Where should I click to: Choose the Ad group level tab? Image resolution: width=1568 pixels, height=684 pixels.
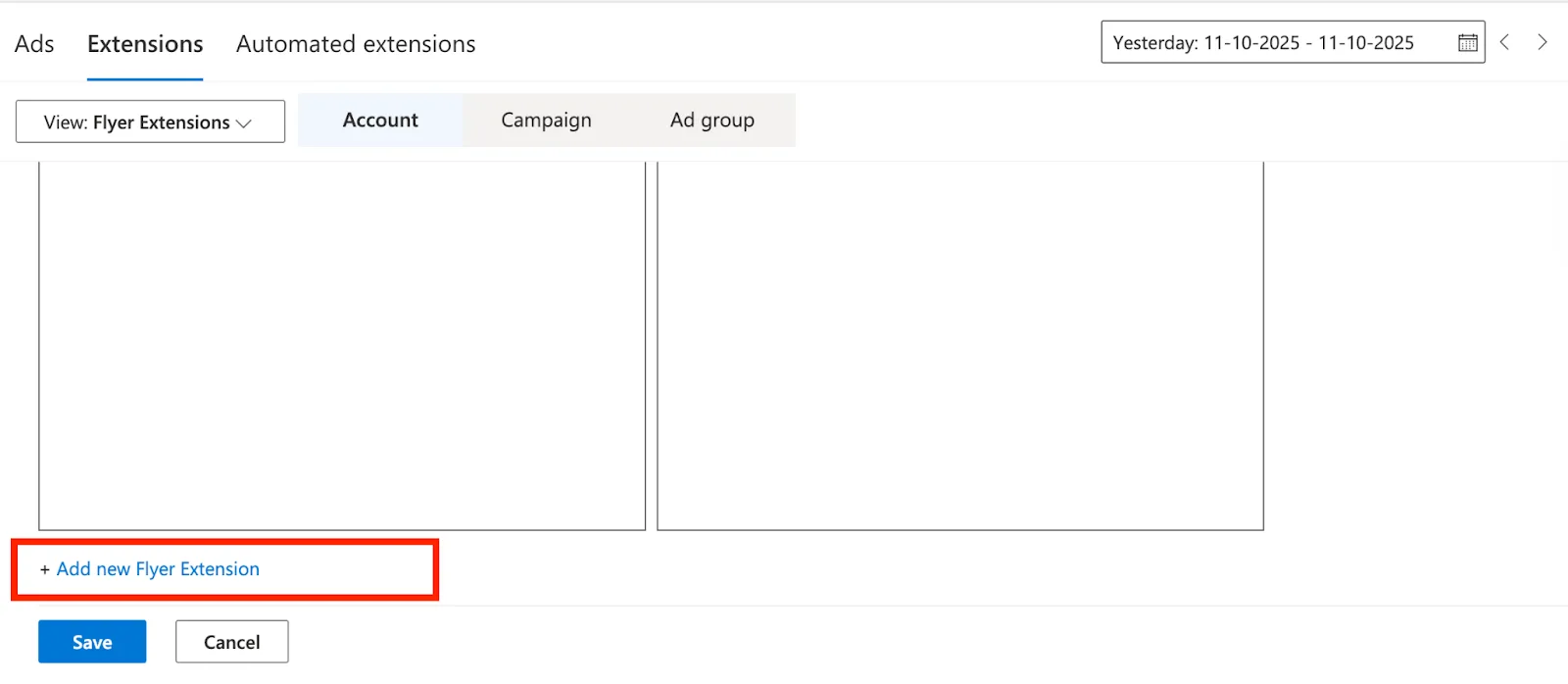712,121
